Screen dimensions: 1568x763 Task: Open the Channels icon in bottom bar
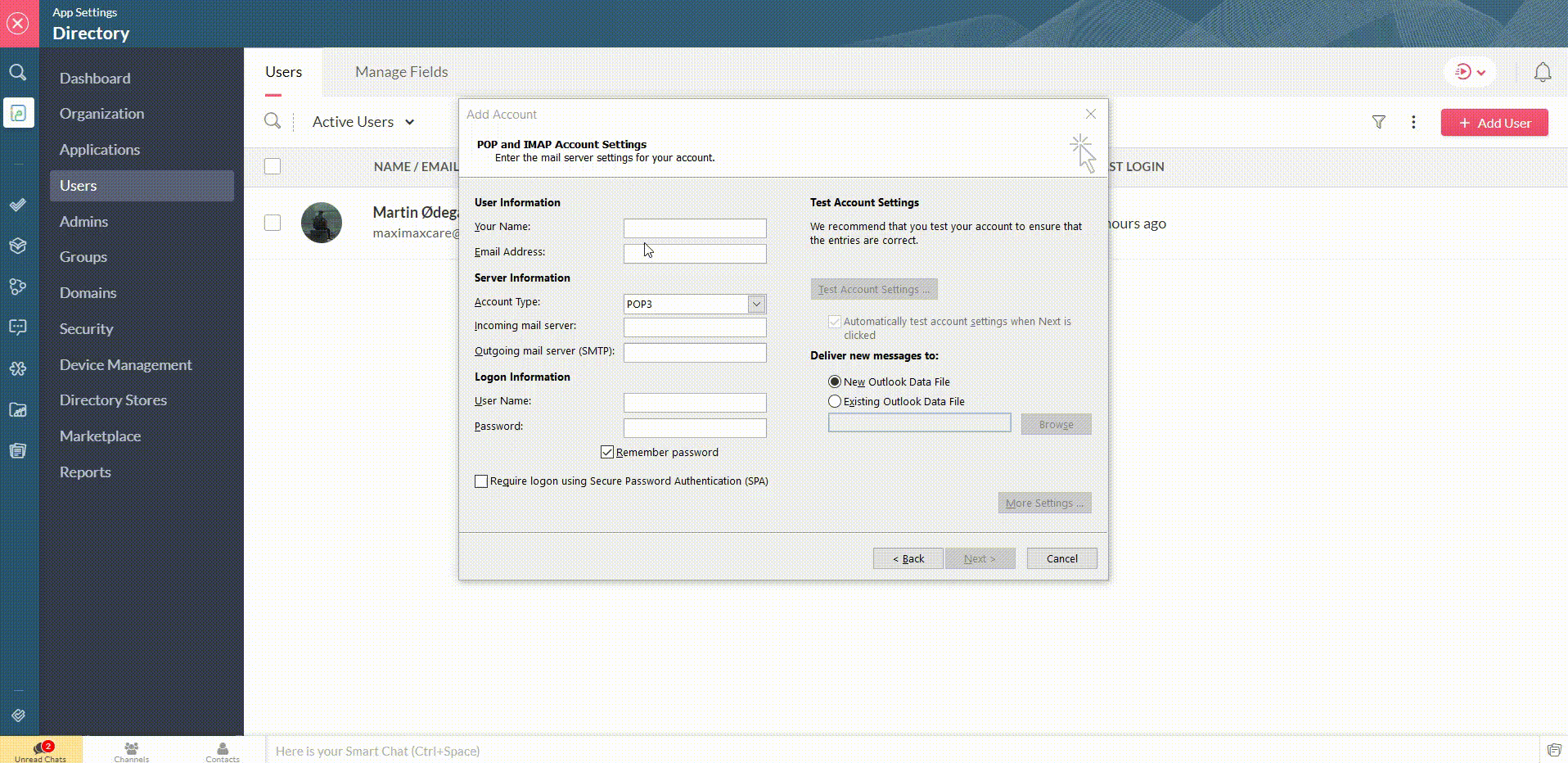point(132,751)
